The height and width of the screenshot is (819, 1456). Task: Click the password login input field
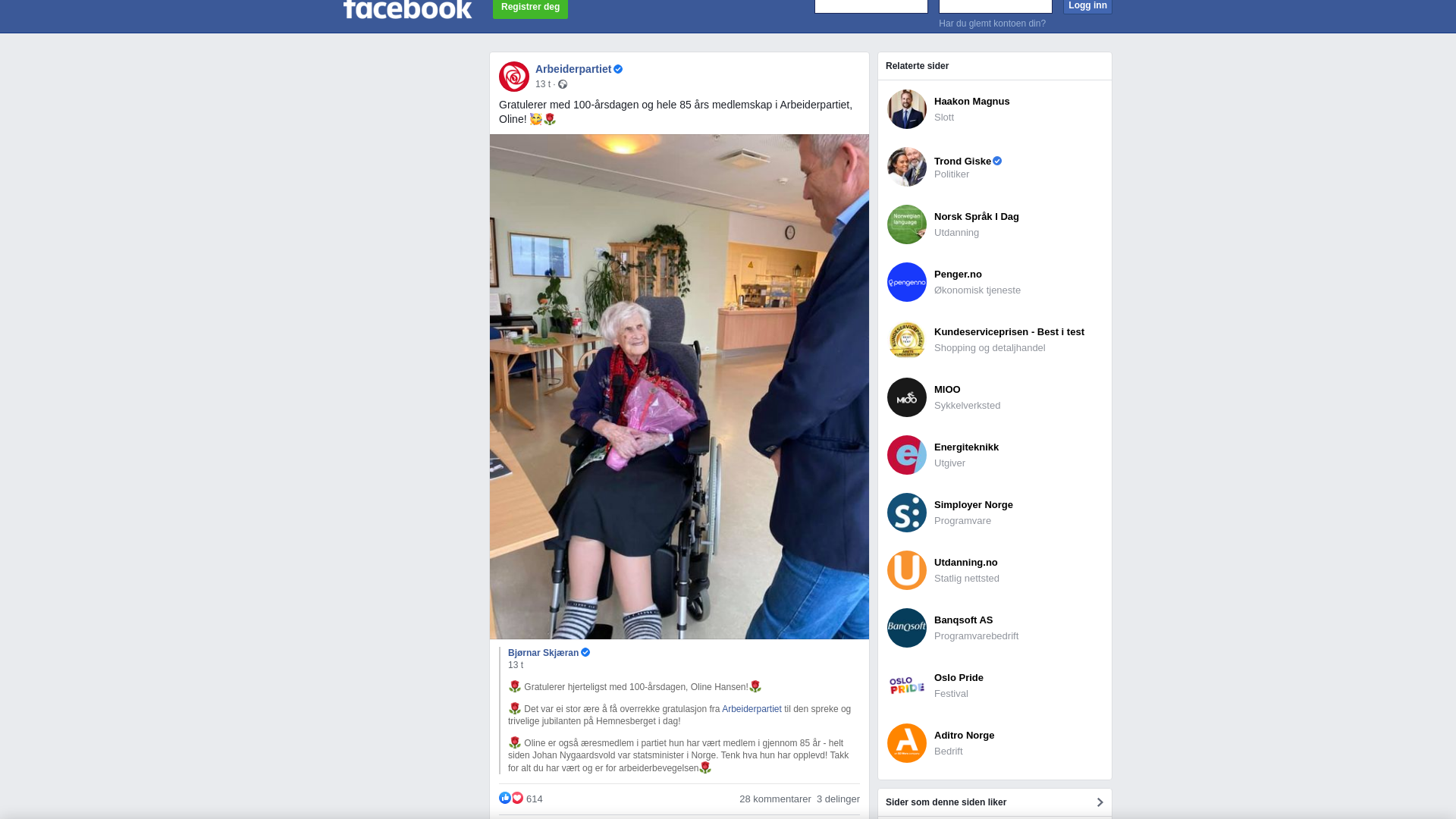tap(996, 6)
